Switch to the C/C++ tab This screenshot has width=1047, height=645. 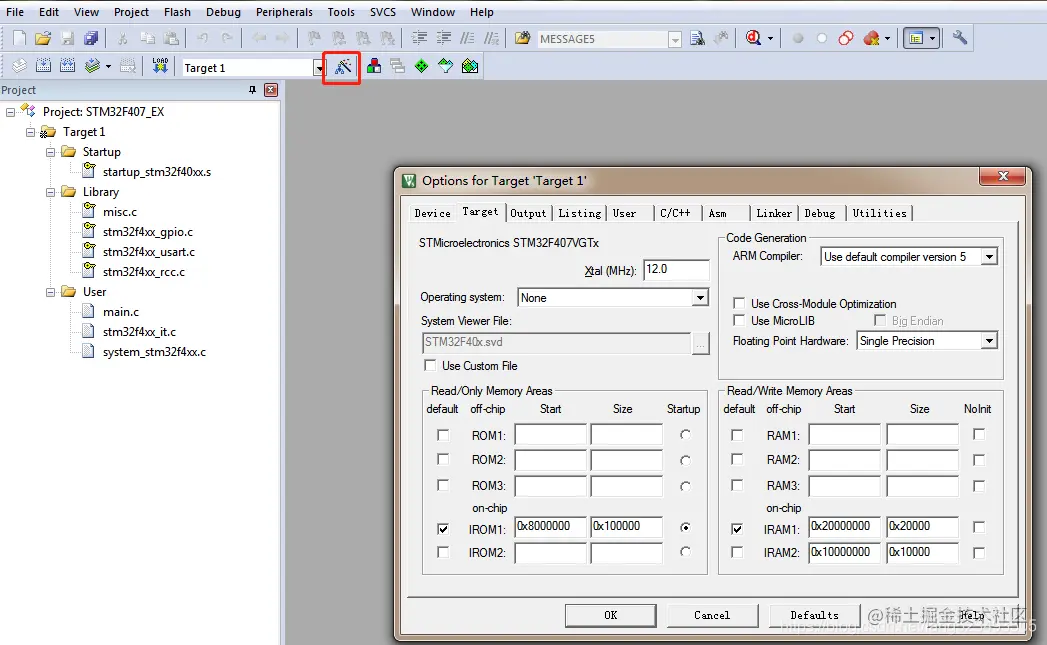click(x=675, y=213)
